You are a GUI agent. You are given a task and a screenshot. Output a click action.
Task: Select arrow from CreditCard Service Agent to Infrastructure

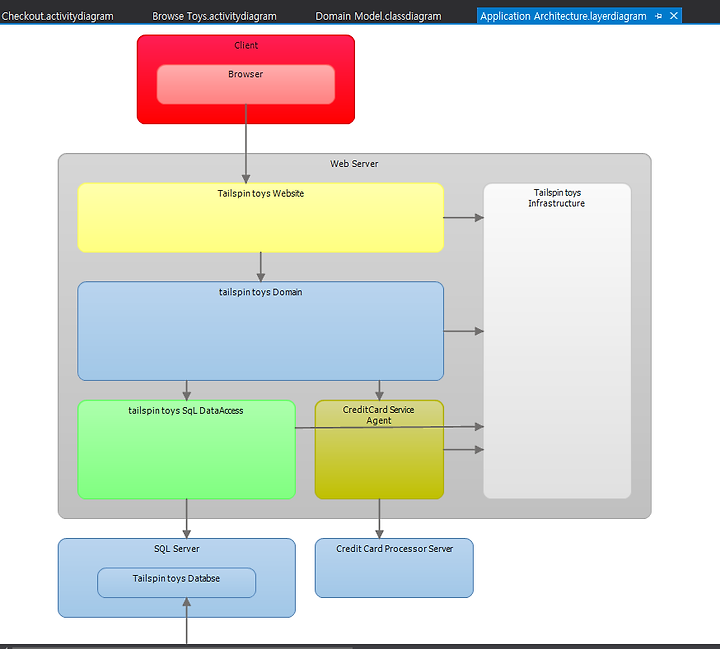tap(463, 450)
